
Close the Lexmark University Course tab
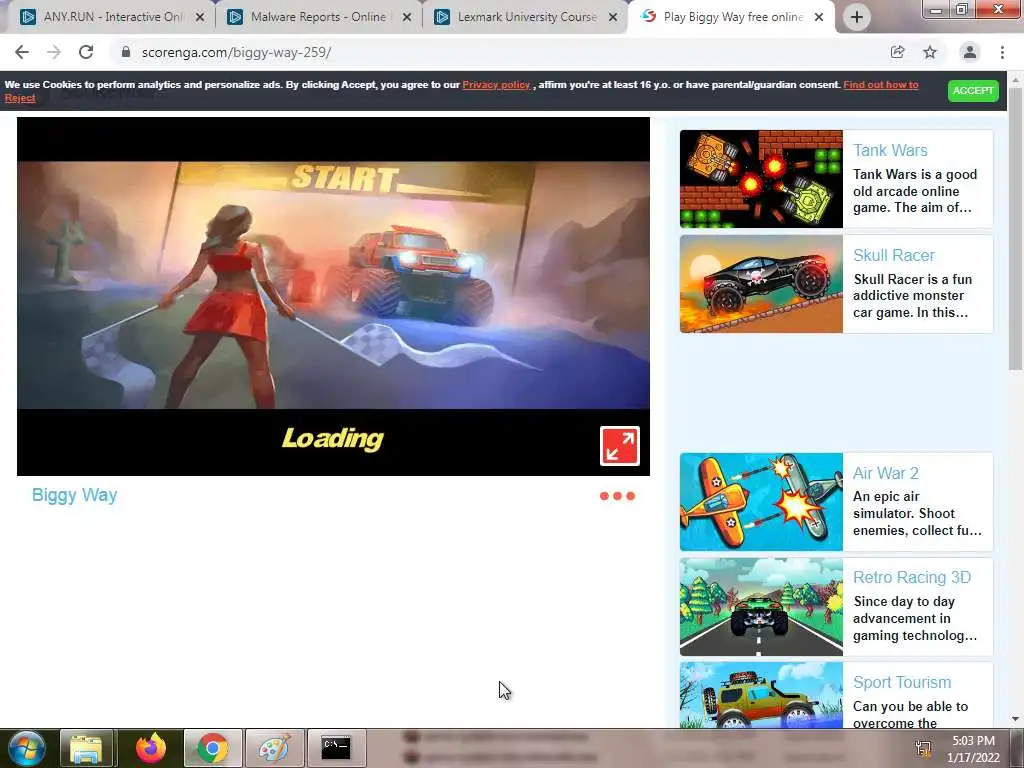pos(613,17)
